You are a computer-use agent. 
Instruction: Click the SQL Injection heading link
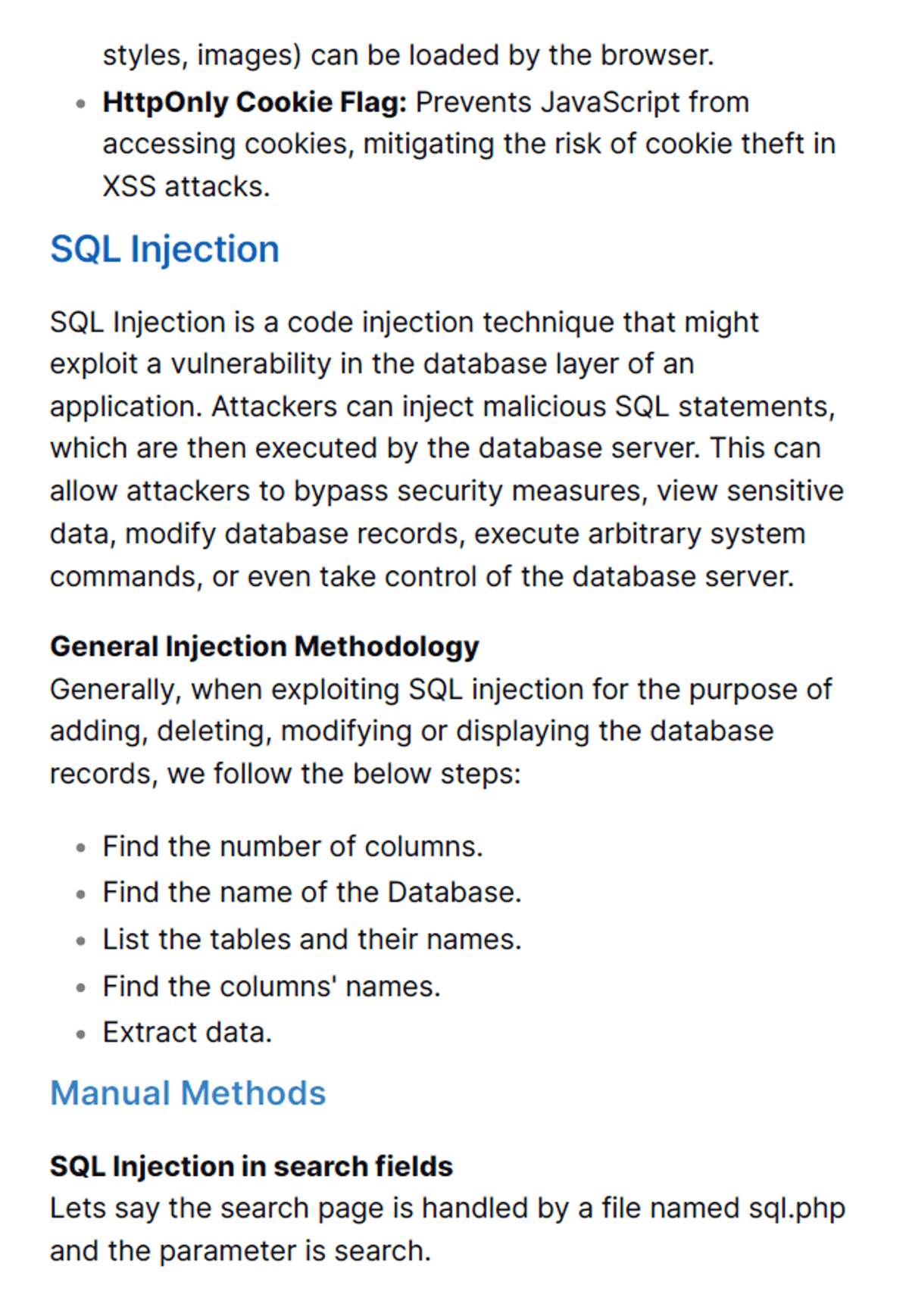click(164, 249)
